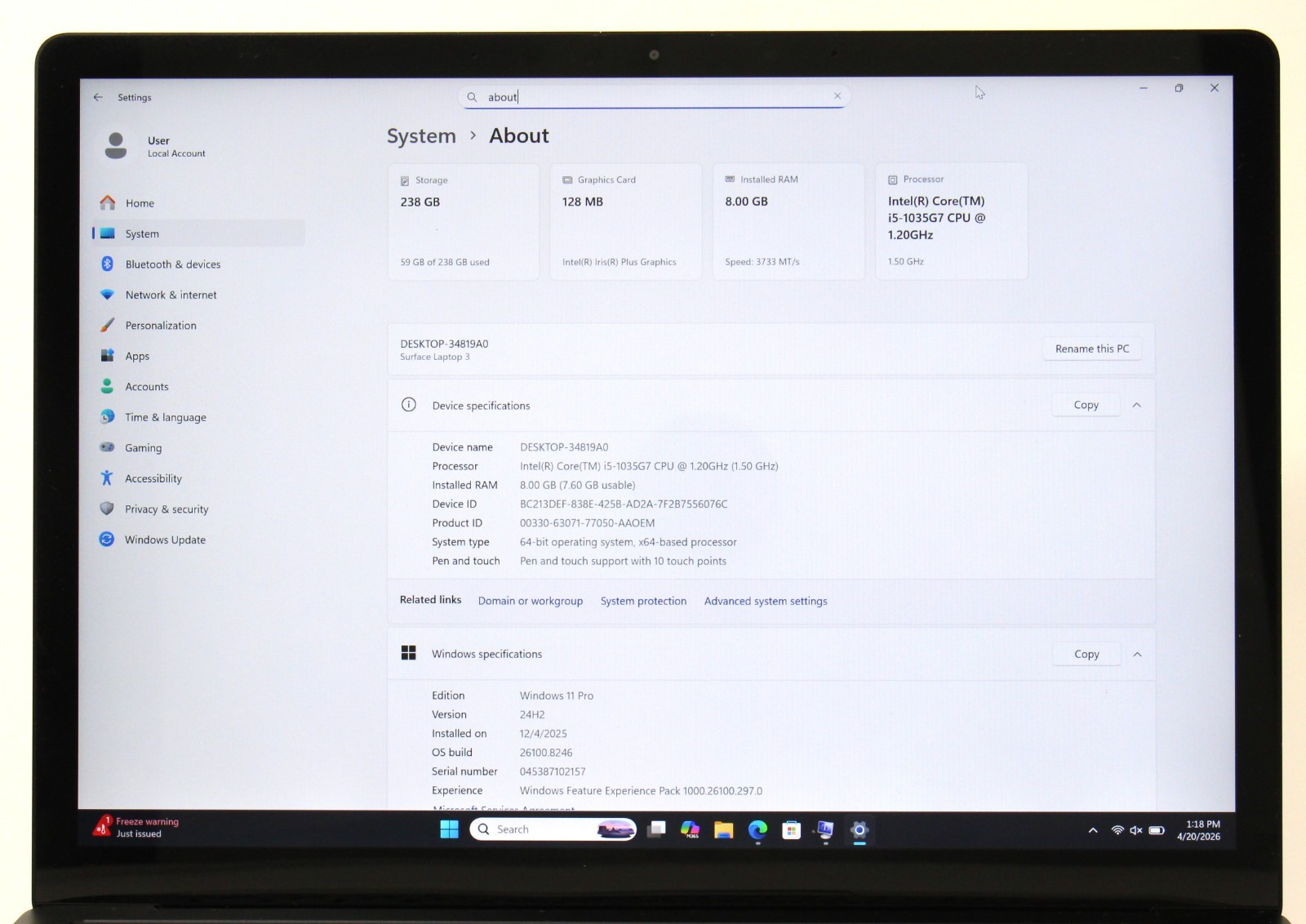Screen dimensions: 1306x924
Task: Open the Start menu
Action: pyautogui.click(x=449, y=829)
